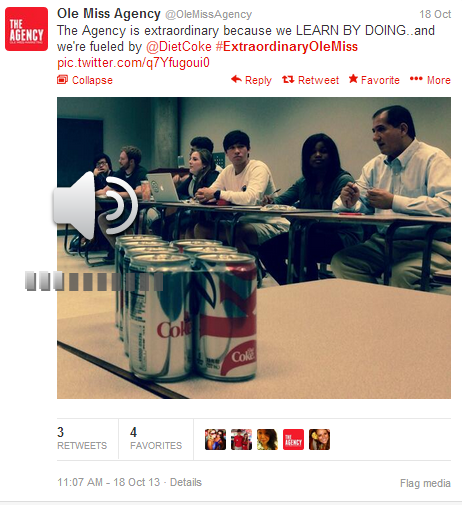Viewport: 462px width, 505px height.
Task: Open Ole Miss Agency profile name
Action: coord(109,14)
